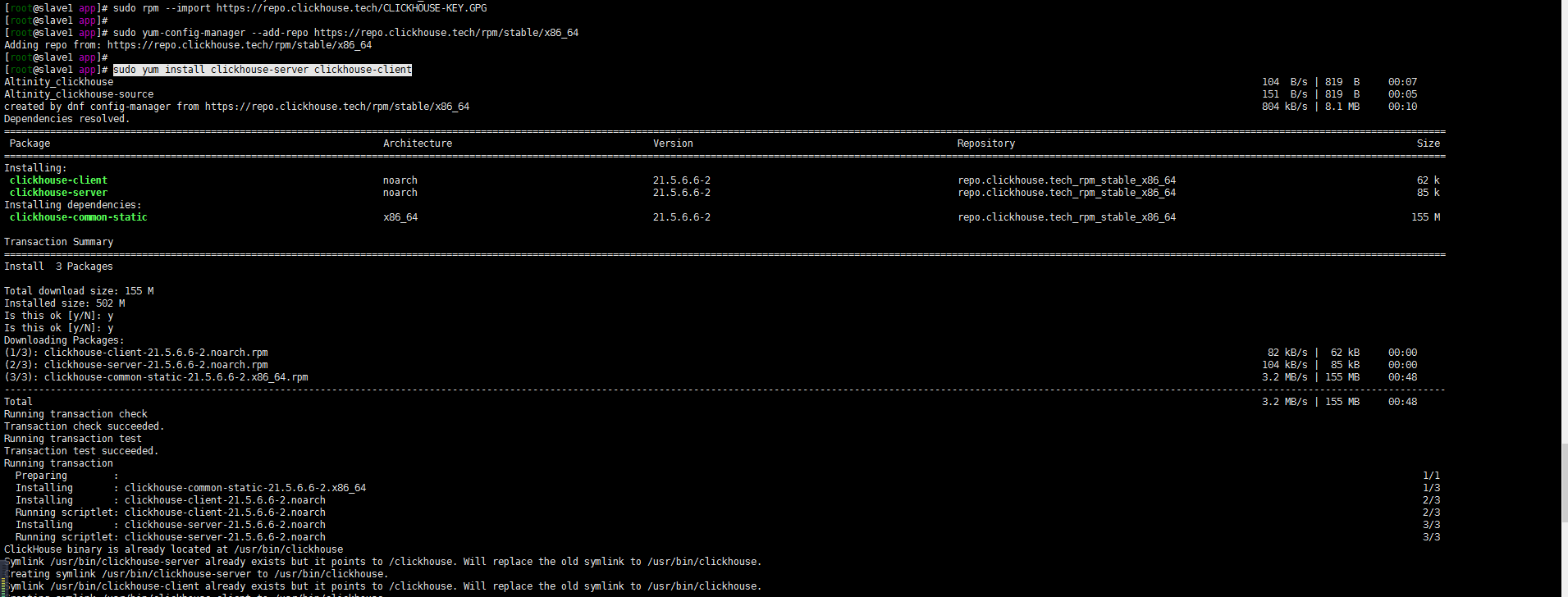Image resolution: width=1568 pixels, height=597 pixels.
Task: Click the highlighted sudo yum install command
Action: [x=263, y=70]
